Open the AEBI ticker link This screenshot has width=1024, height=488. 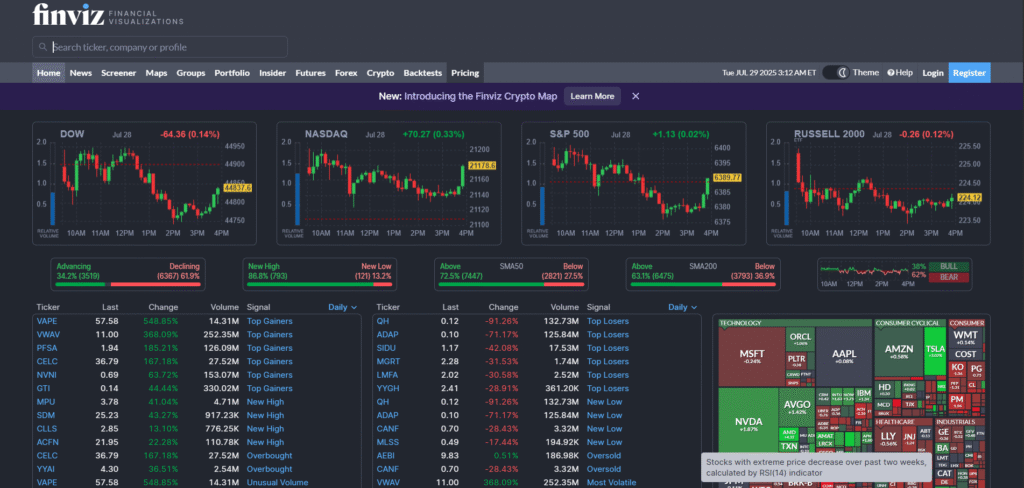386,455
